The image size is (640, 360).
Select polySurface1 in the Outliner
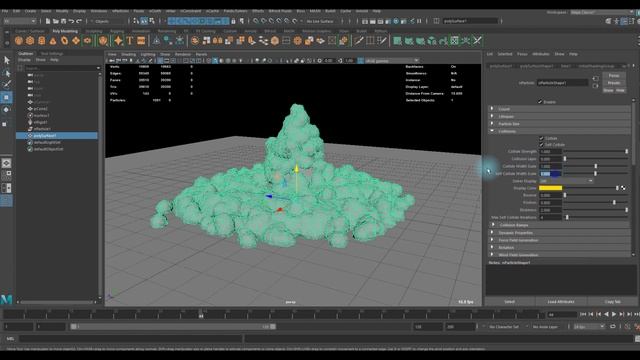coord(57,136)
